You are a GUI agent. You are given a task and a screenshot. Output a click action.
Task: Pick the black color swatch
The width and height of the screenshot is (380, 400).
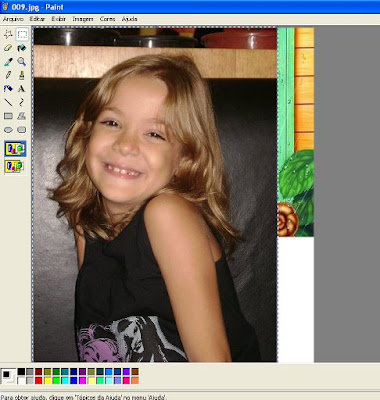pyautogui.click(x=21, y=372)
